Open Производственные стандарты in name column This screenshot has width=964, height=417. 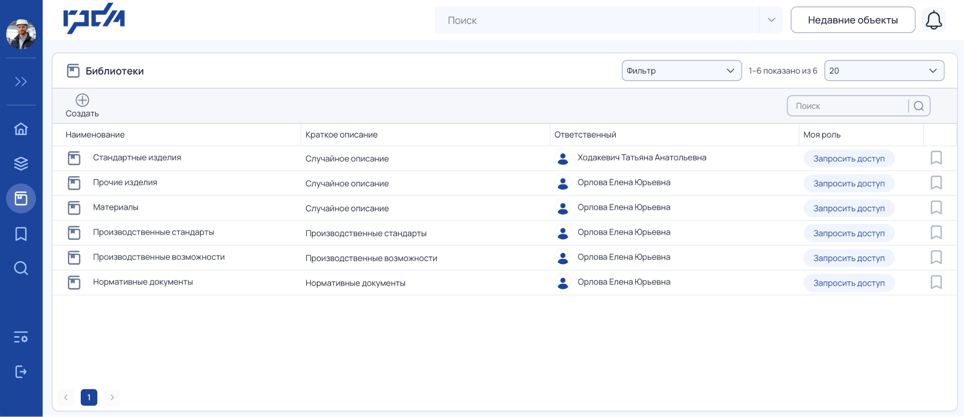(154, 232)
